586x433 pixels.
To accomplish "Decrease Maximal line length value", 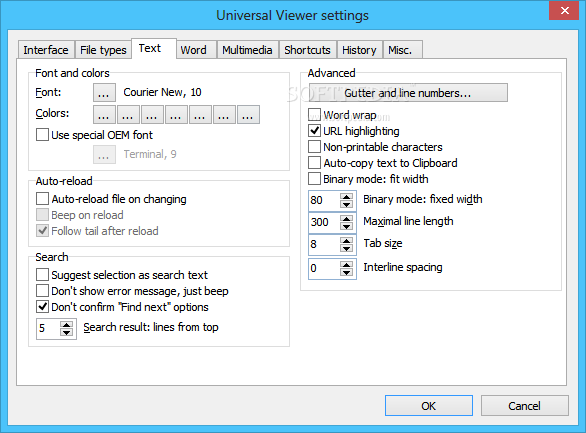I will (346, 227).
